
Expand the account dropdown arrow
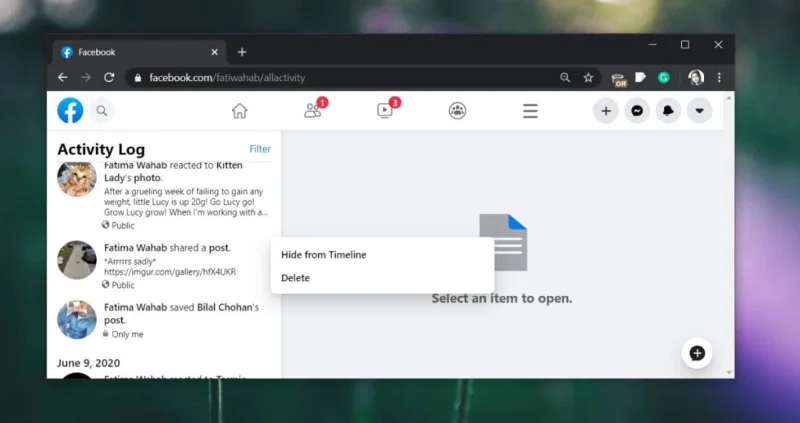[699, 111]
